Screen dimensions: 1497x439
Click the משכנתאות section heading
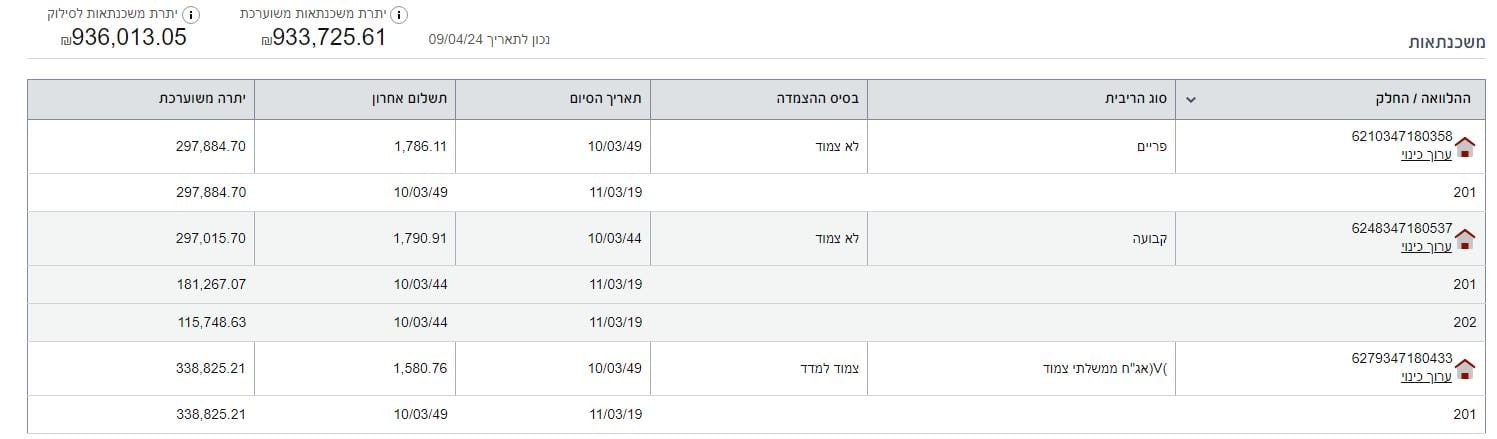click(1447, 42)
